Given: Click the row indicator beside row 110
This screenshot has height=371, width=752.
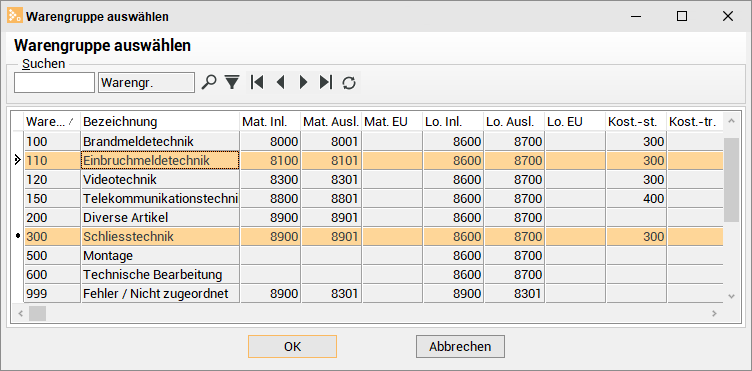Looking at the screenshot, I should (18, 160).
